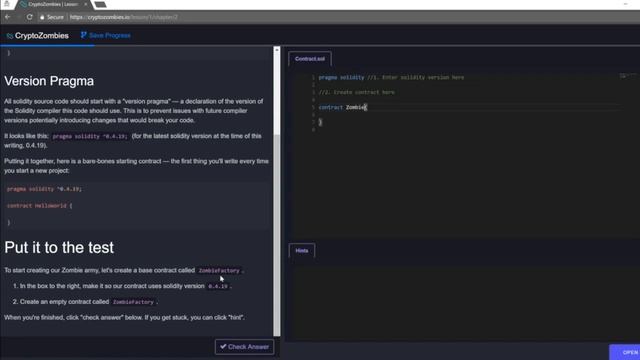Click the browser back arrow
Screen dimensions: 640x360
click(7, 17)
